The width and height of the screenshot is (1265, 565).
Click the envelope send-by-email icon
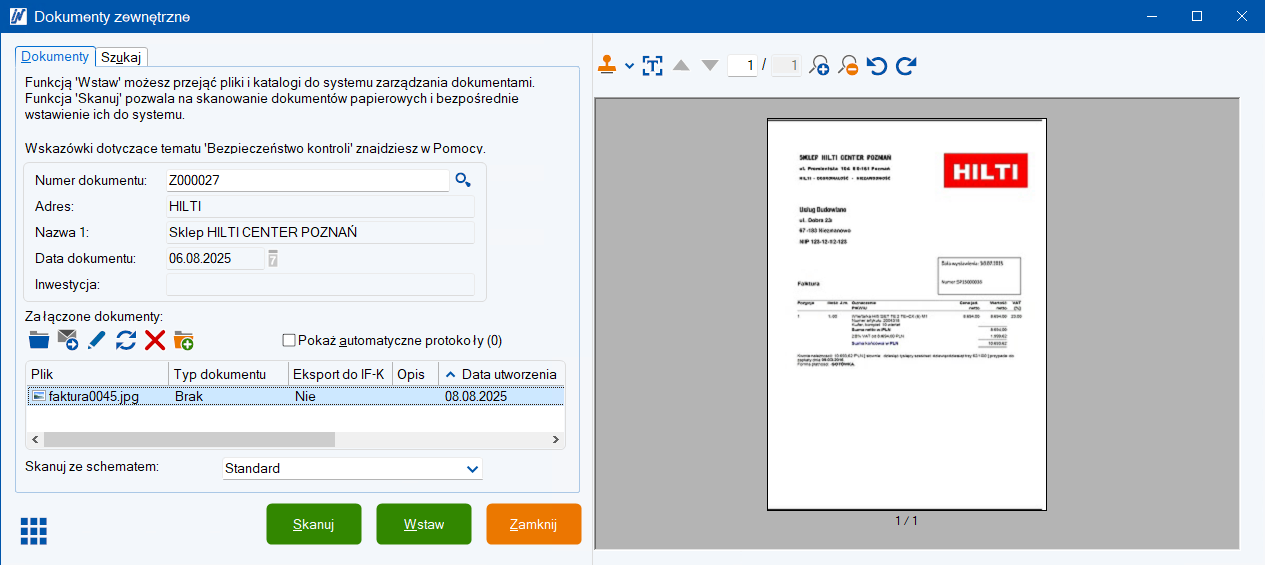click(67, 340)
